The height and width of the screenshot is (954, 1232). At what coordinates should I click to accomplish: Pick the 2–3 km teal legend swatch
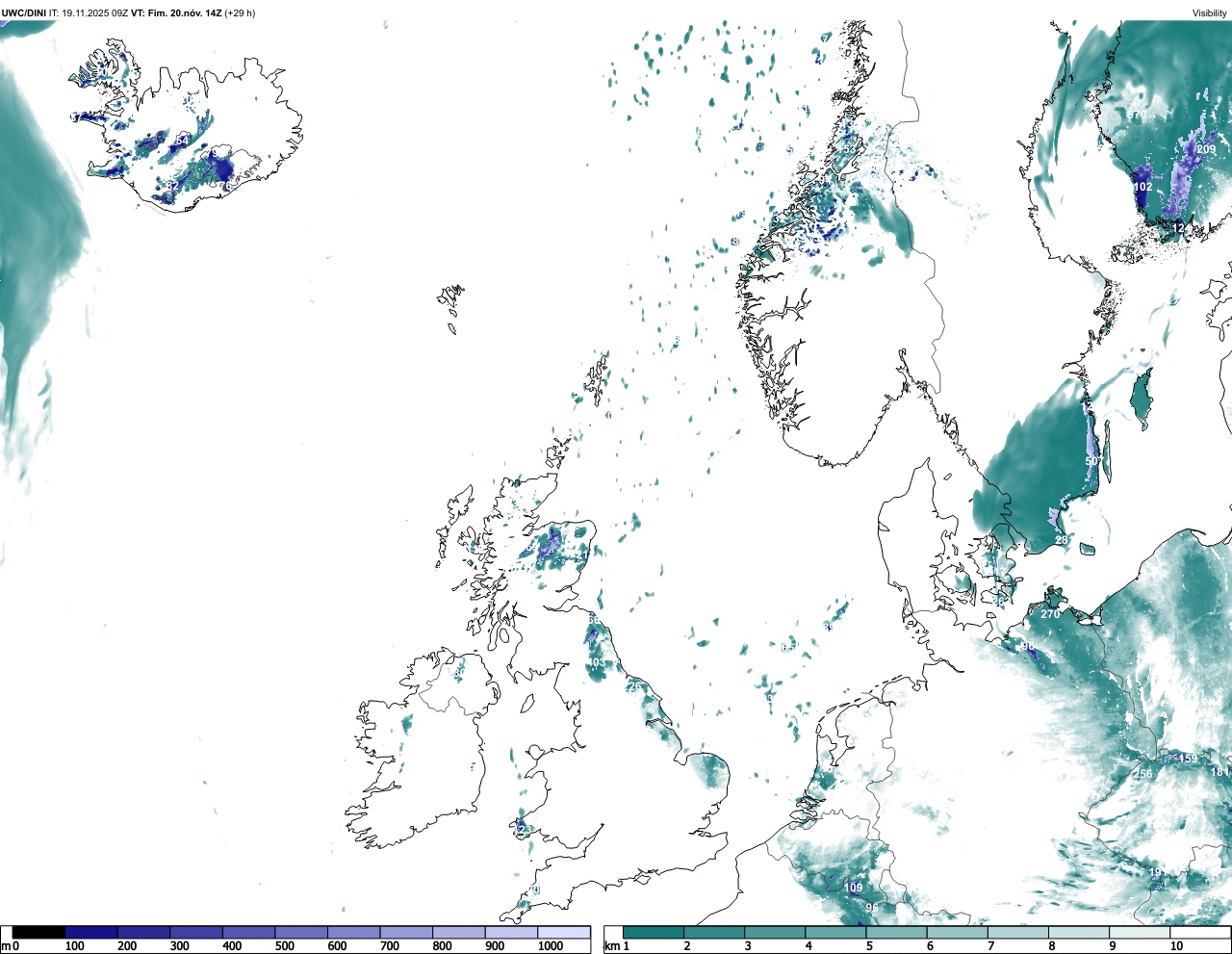click(714, 932)
